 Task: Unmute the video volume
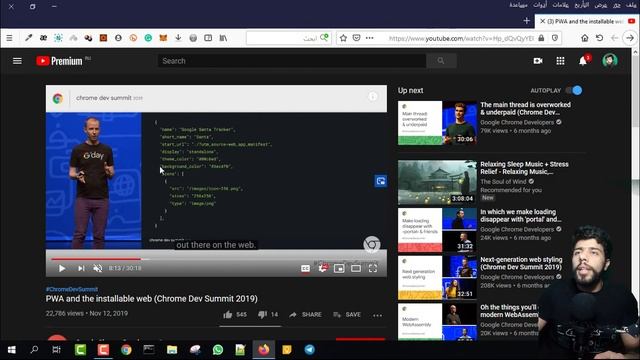[x=98, y=268]
